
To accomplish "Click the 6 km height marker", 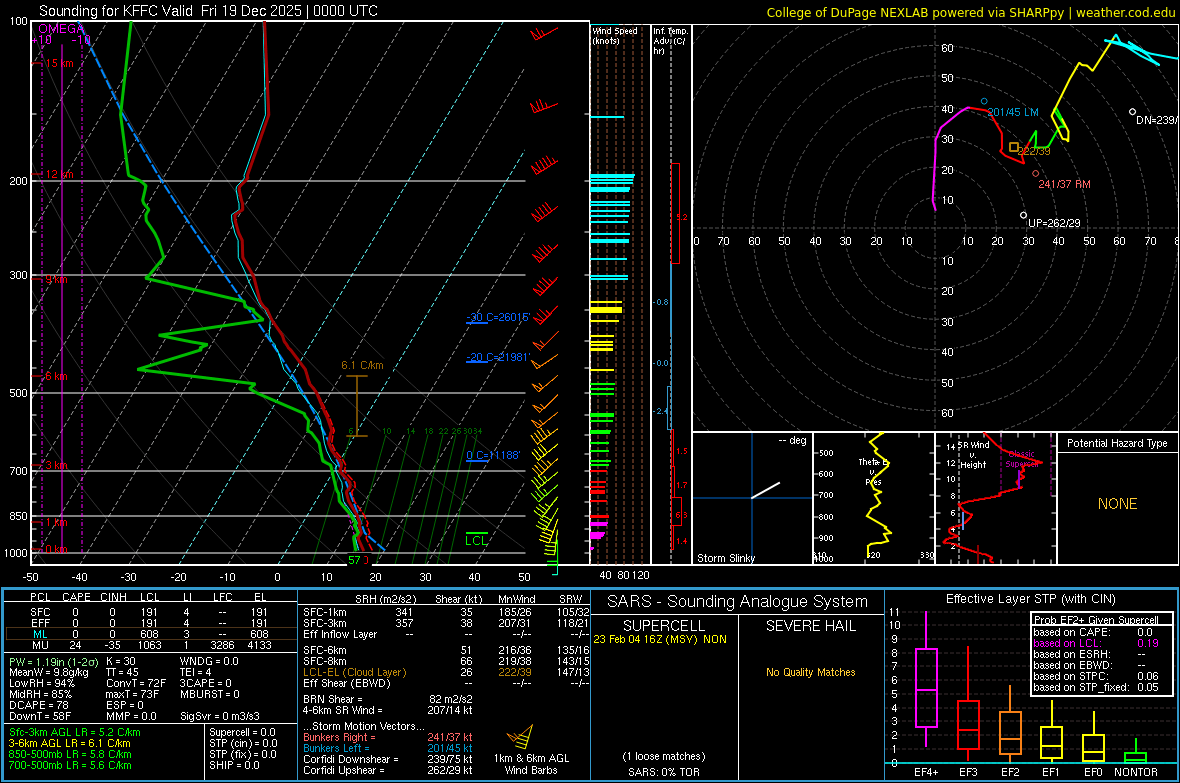I will pos(56,376).
